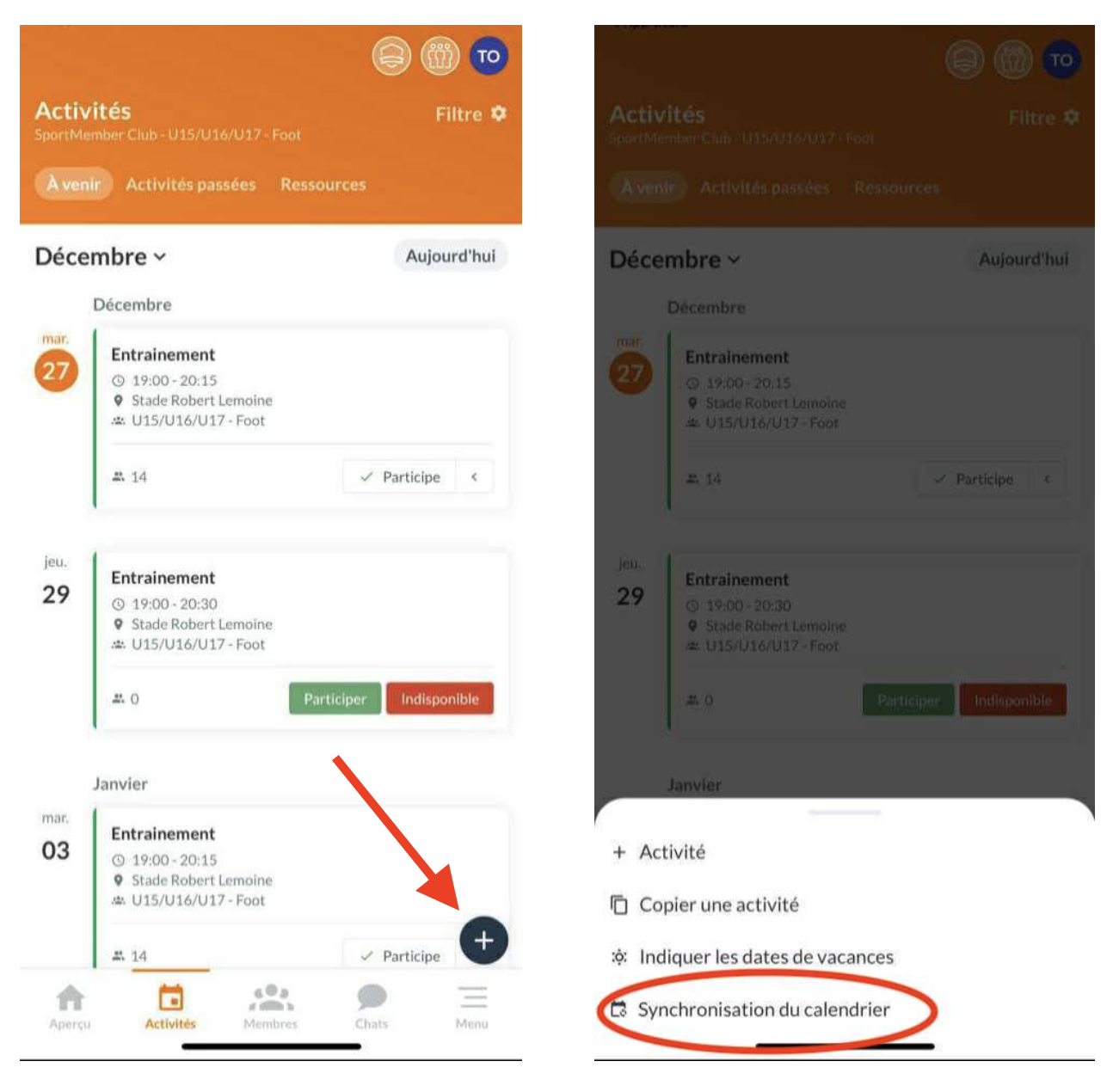Select Synchronisation du calendrier in the sheet
This screenshot has height=1092, width=1113.
click(751, 1009)
